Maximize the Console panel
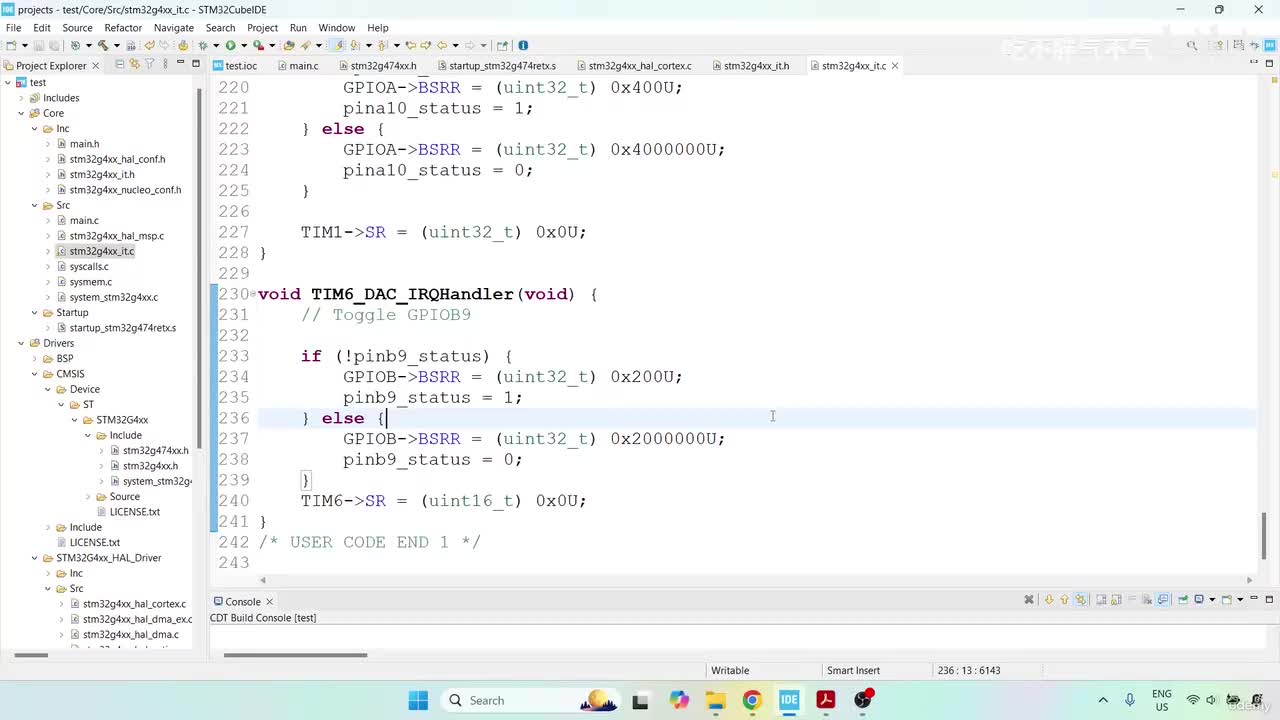 click(1270, 600)
